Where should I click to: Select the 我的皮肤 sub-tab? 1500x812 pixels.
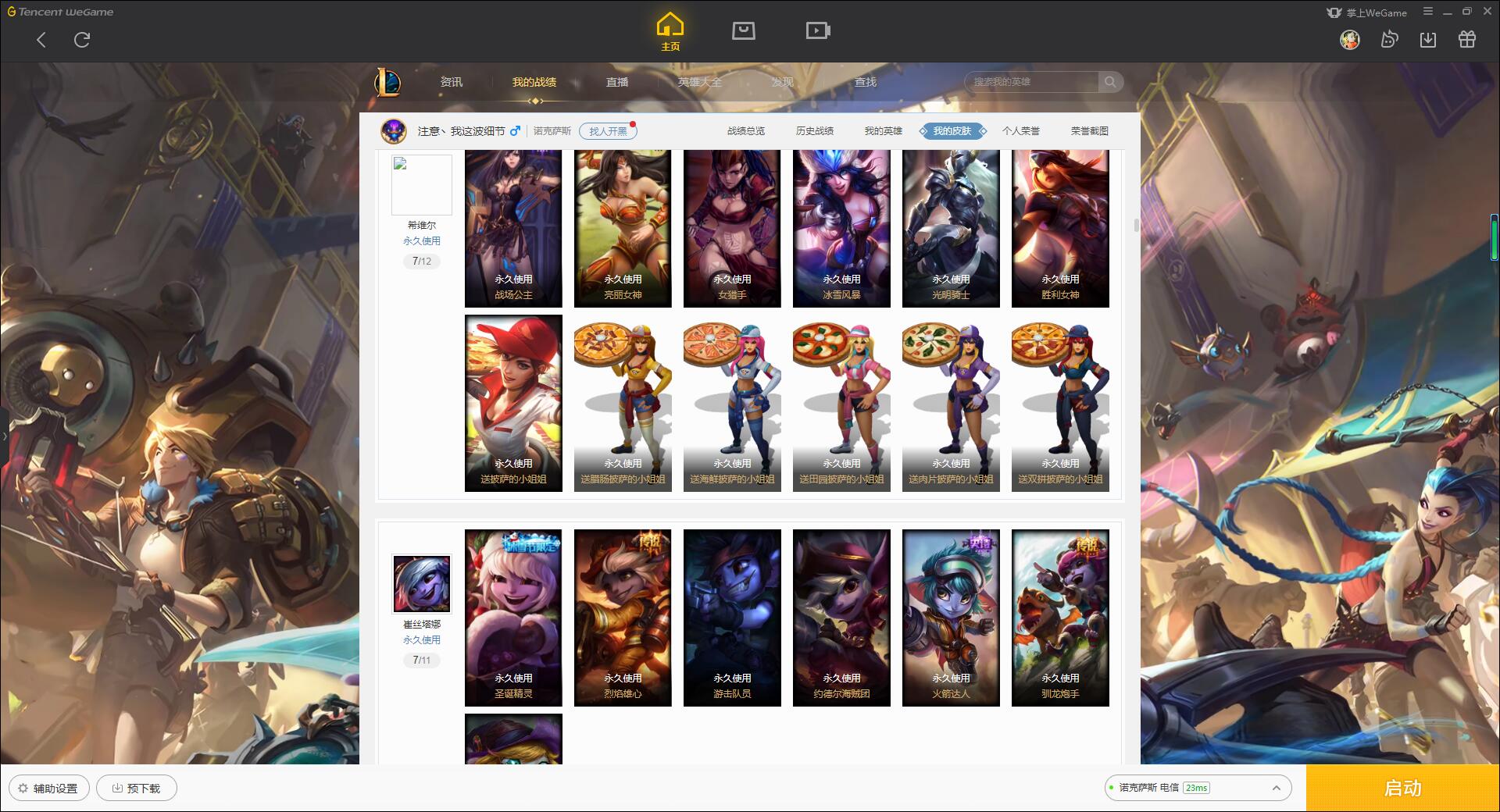click(x=952, y=131)
